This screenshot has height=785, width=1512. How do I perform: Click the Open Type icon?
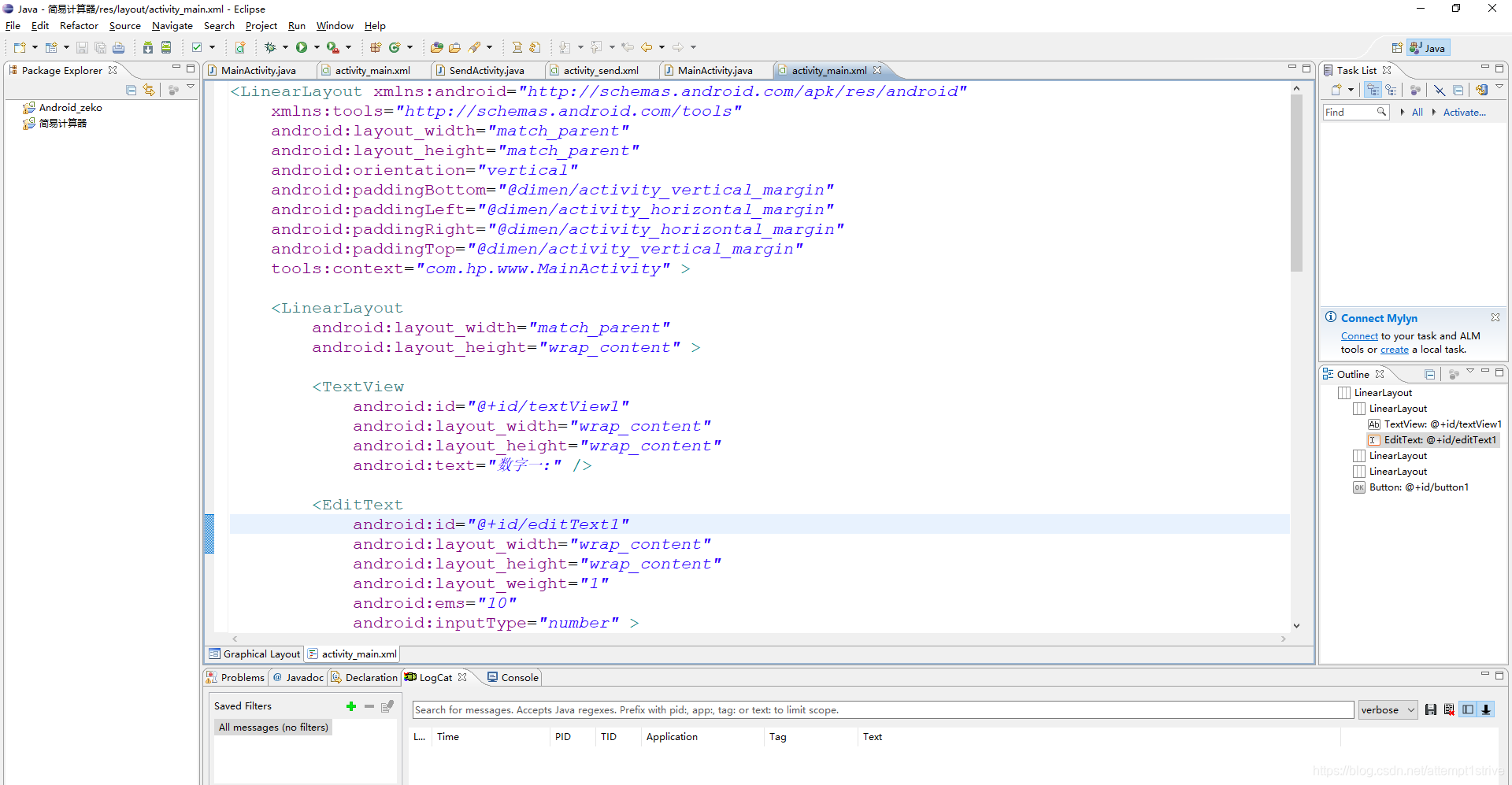(436, 47)
